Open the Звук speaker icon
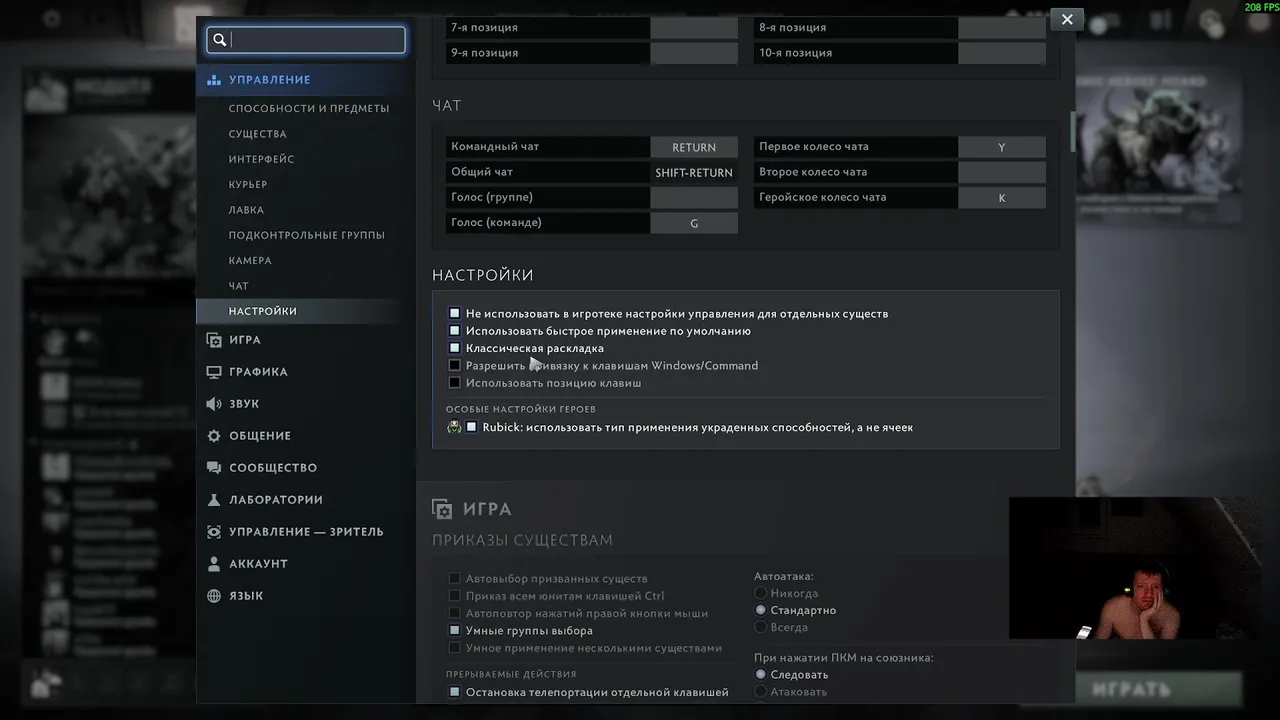The width and height of the screenshot is (1280, 720). click(214, 404)
